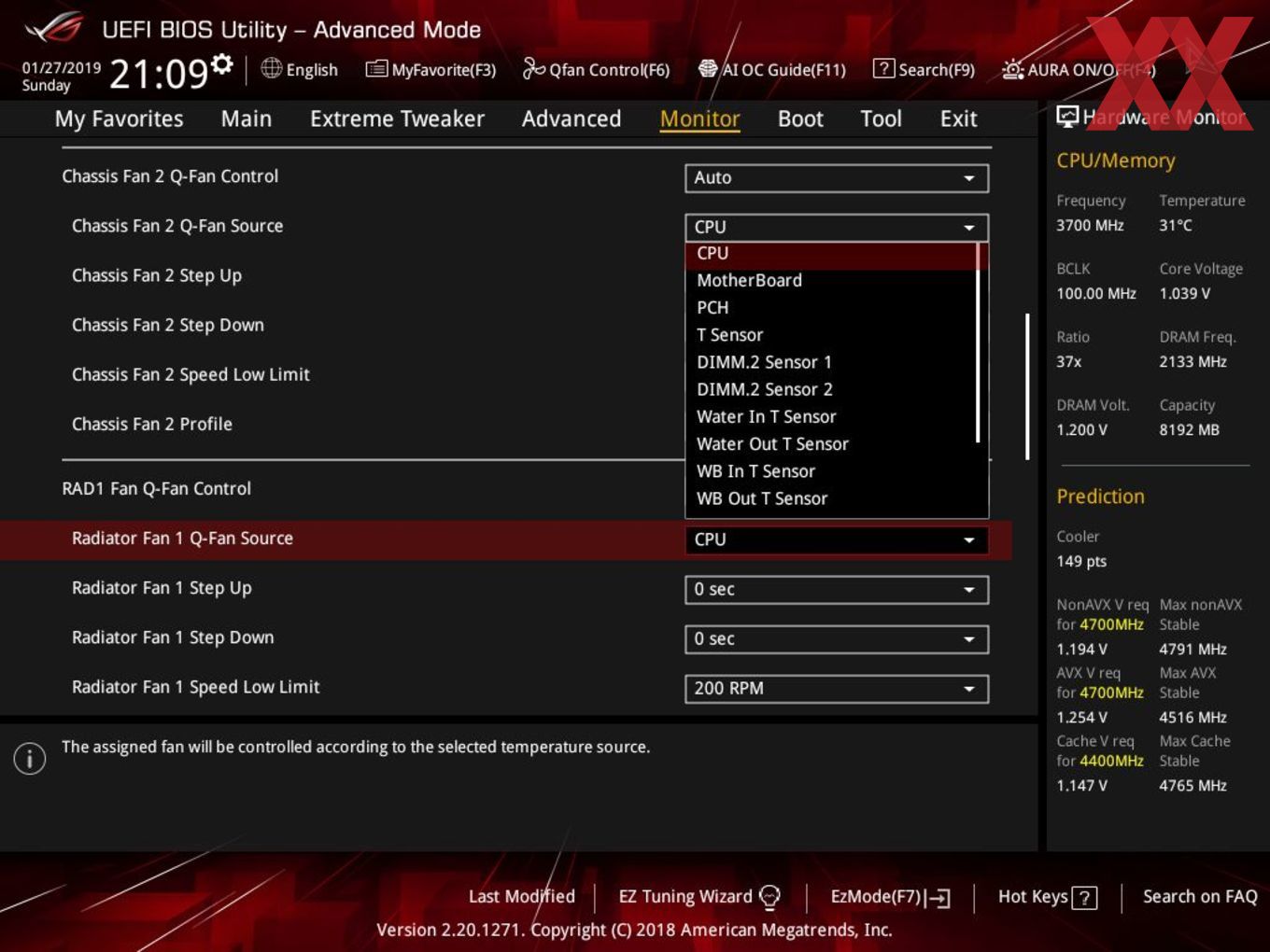Select Radiator Fan 1 Step Up label
The height and width of the screenshot is (952, 1270).
[162, 588]
